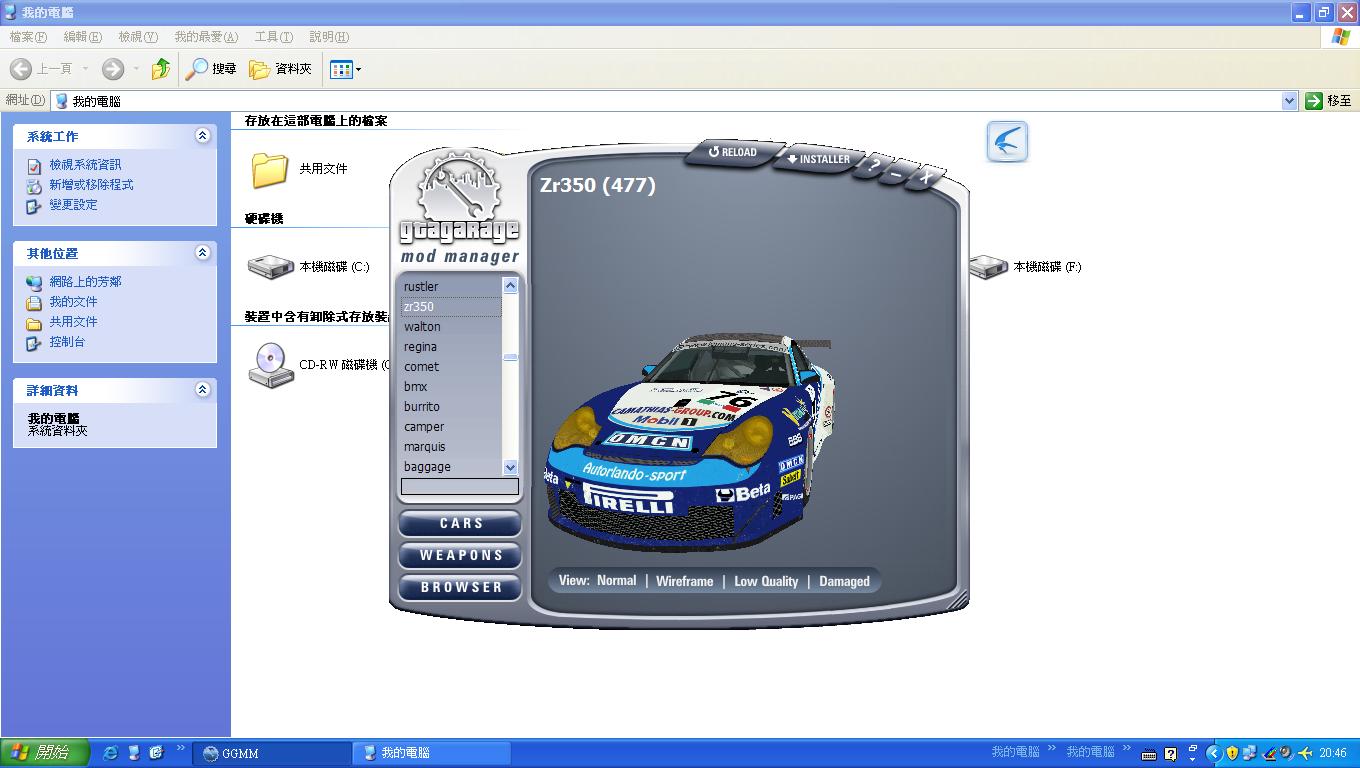Screen dimensions: 1360x768
Task: Select walton in the car list
Action: 451,327
